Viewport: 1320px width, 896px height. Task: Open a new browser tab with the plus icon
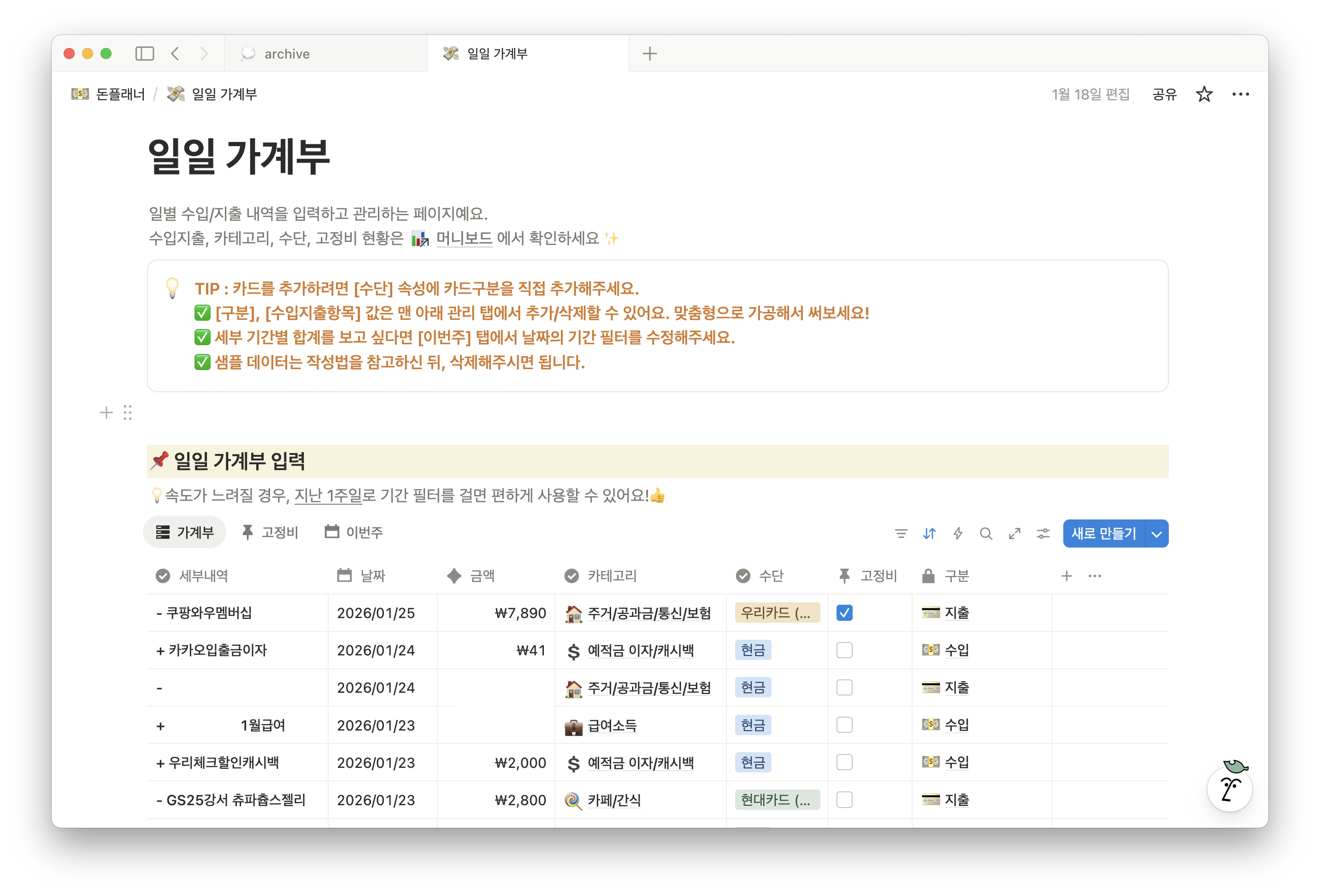649,53
